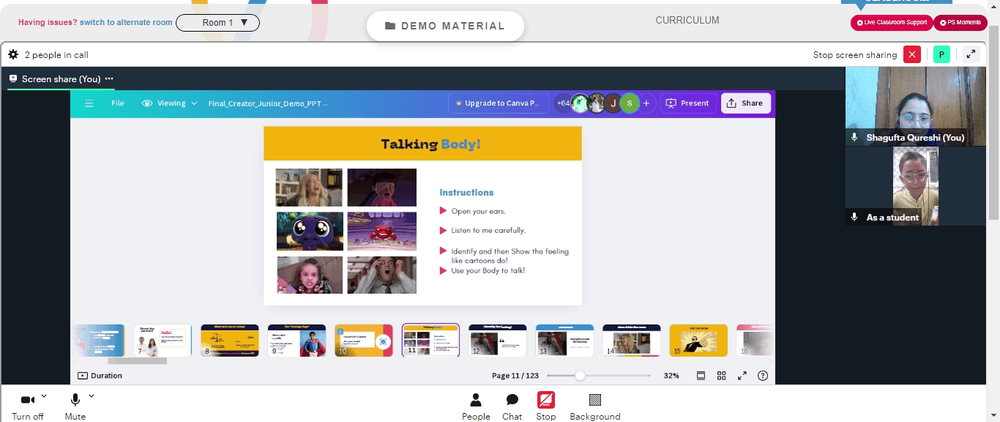
Task: Click switch to alternate room link
Action: pos(126,22)
